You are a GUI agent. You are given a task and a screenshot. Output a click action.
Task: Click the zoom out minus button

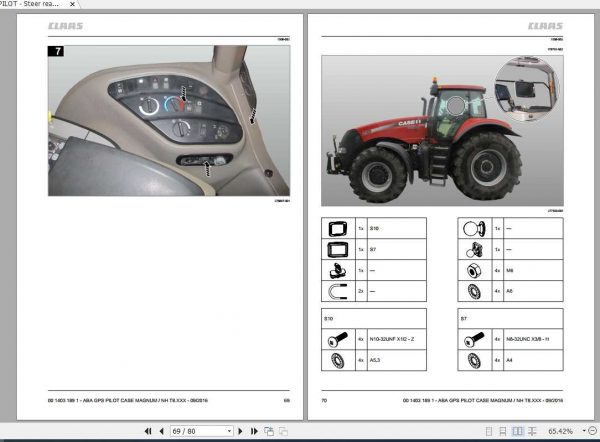593,431
